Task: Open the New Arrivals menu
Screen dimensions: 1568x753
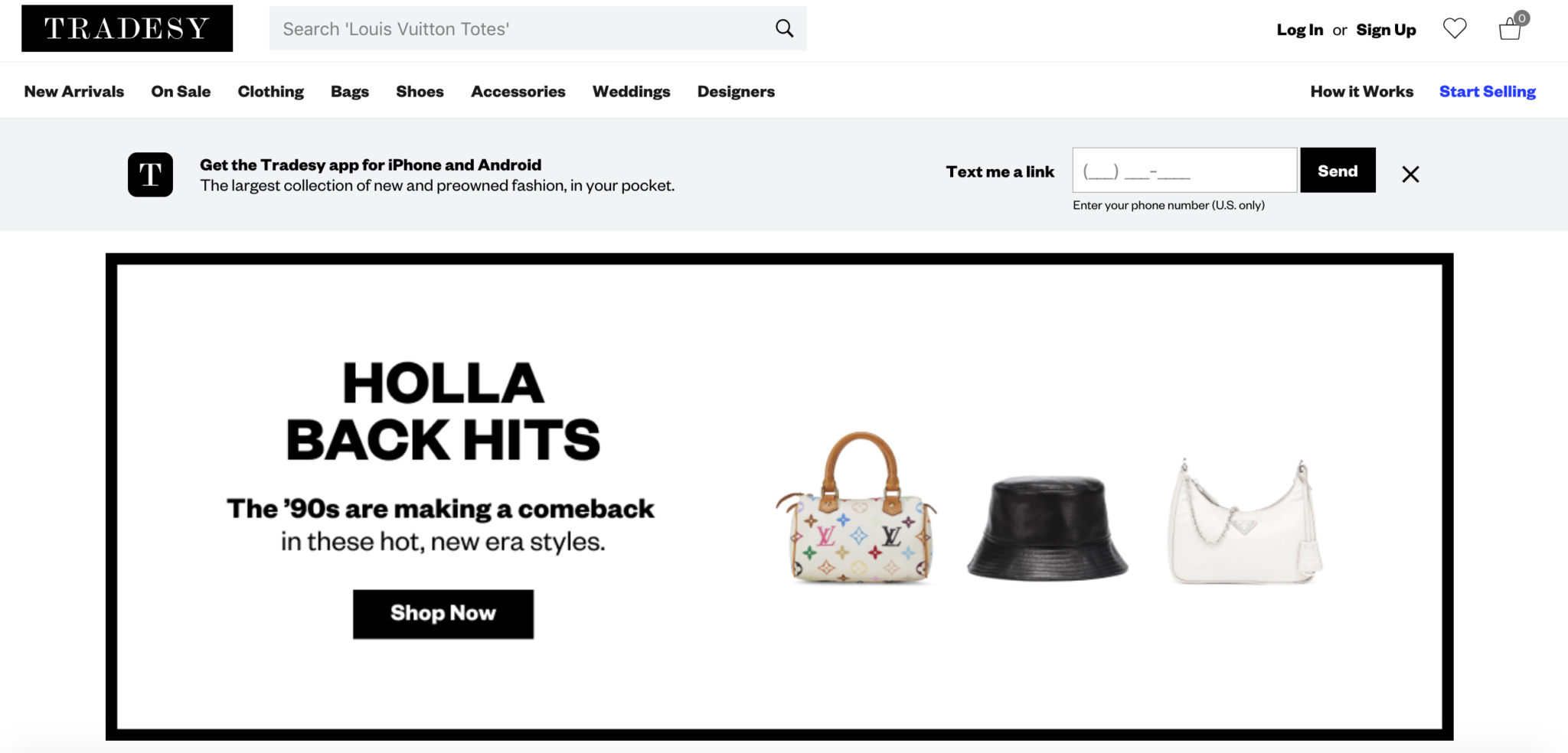Action: 73,91
